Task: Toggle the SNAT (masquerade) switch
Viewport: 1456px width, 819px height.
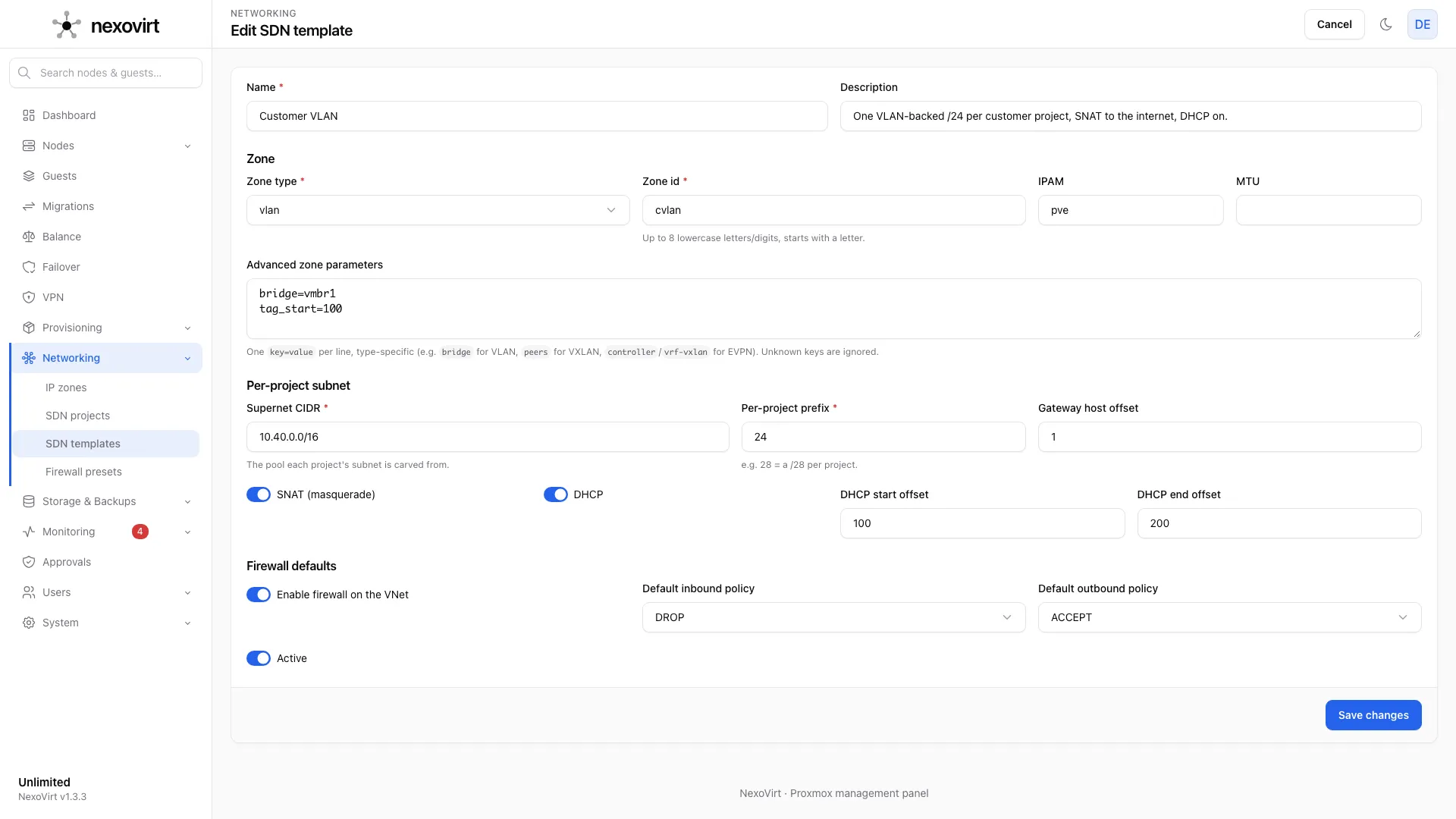Action: [x=259, y=494]
